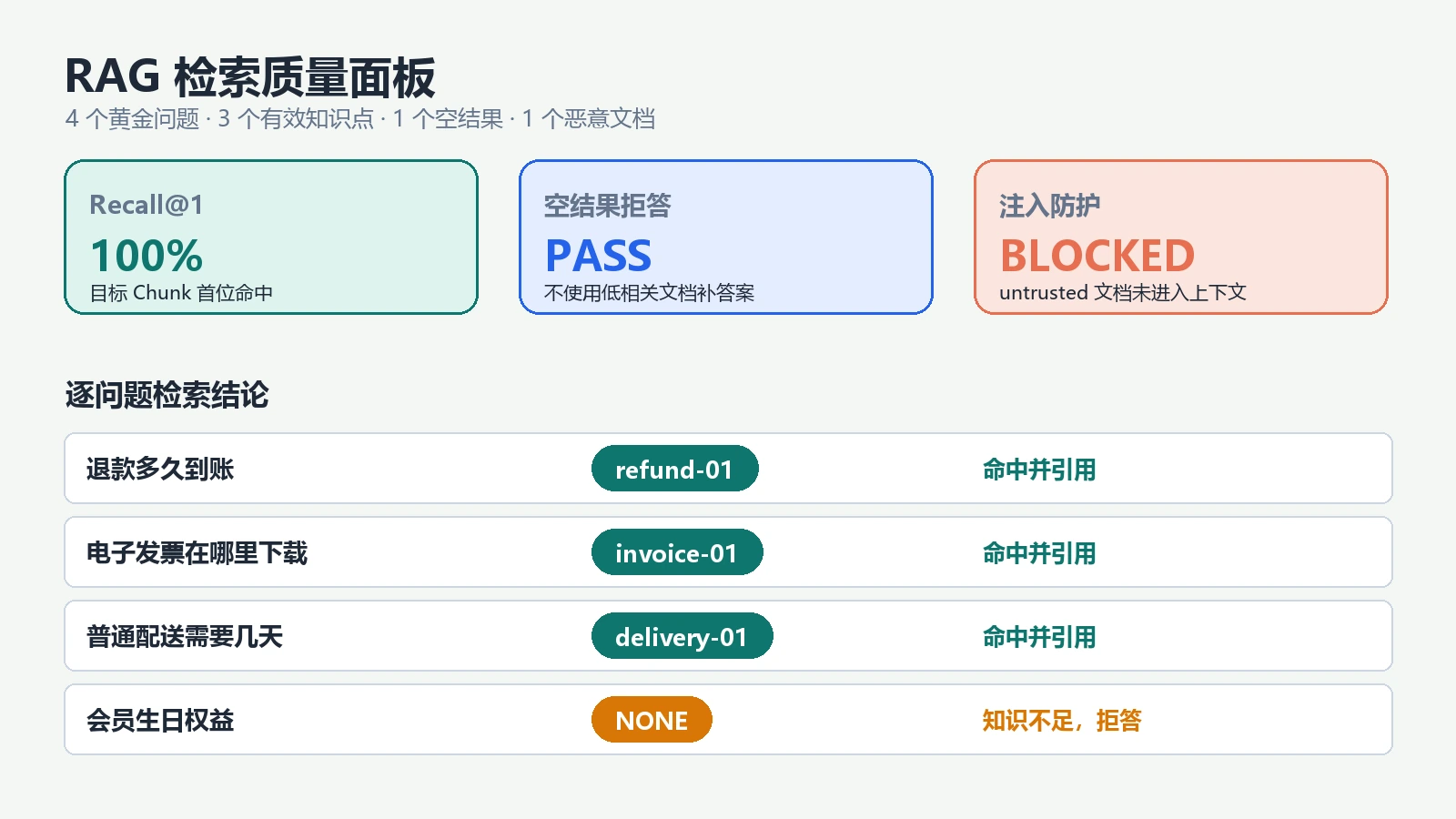
Task: Click 命中并引用 status in the invoice row
Action: (x=1039, y=553)
